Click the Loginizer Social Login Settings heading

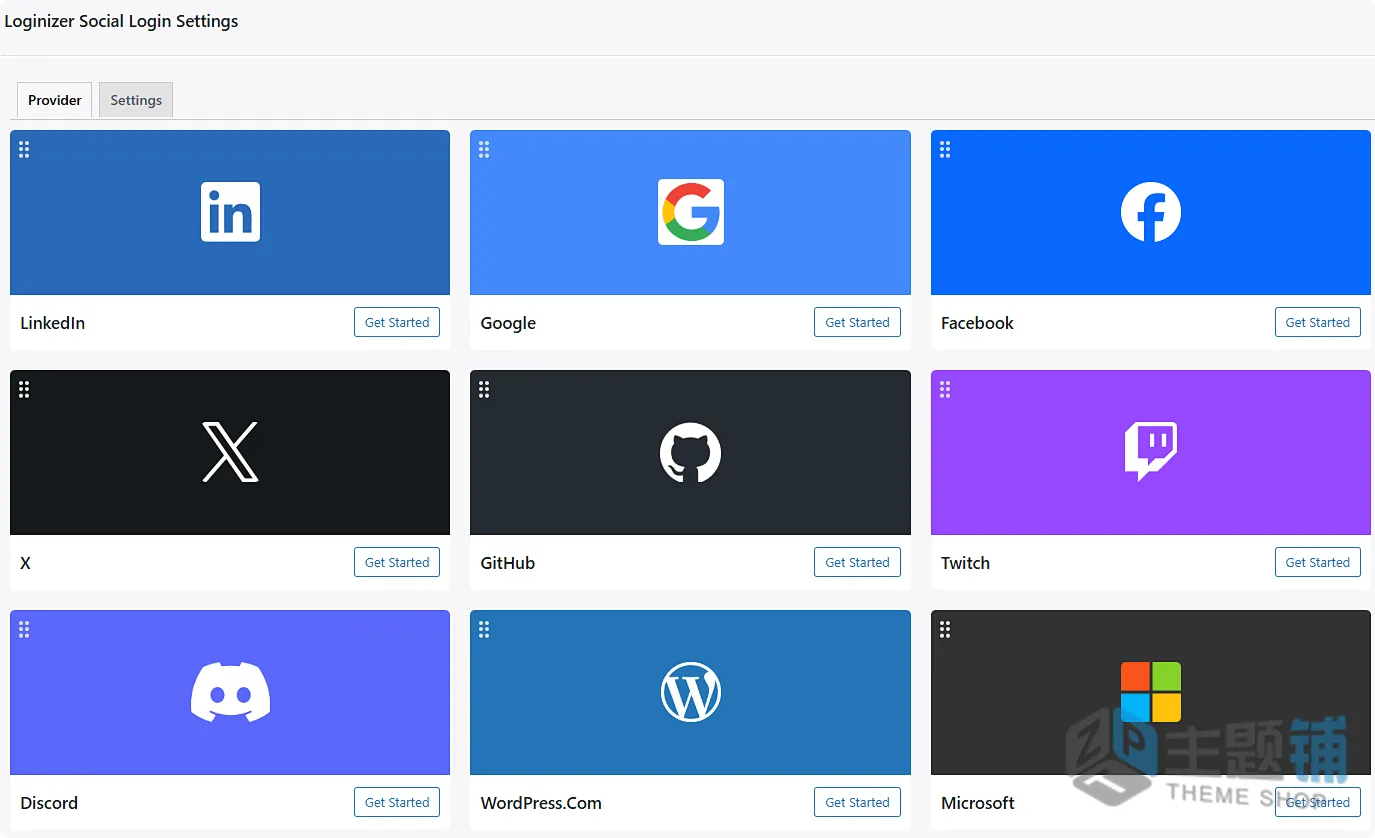(x=121, y=21)
